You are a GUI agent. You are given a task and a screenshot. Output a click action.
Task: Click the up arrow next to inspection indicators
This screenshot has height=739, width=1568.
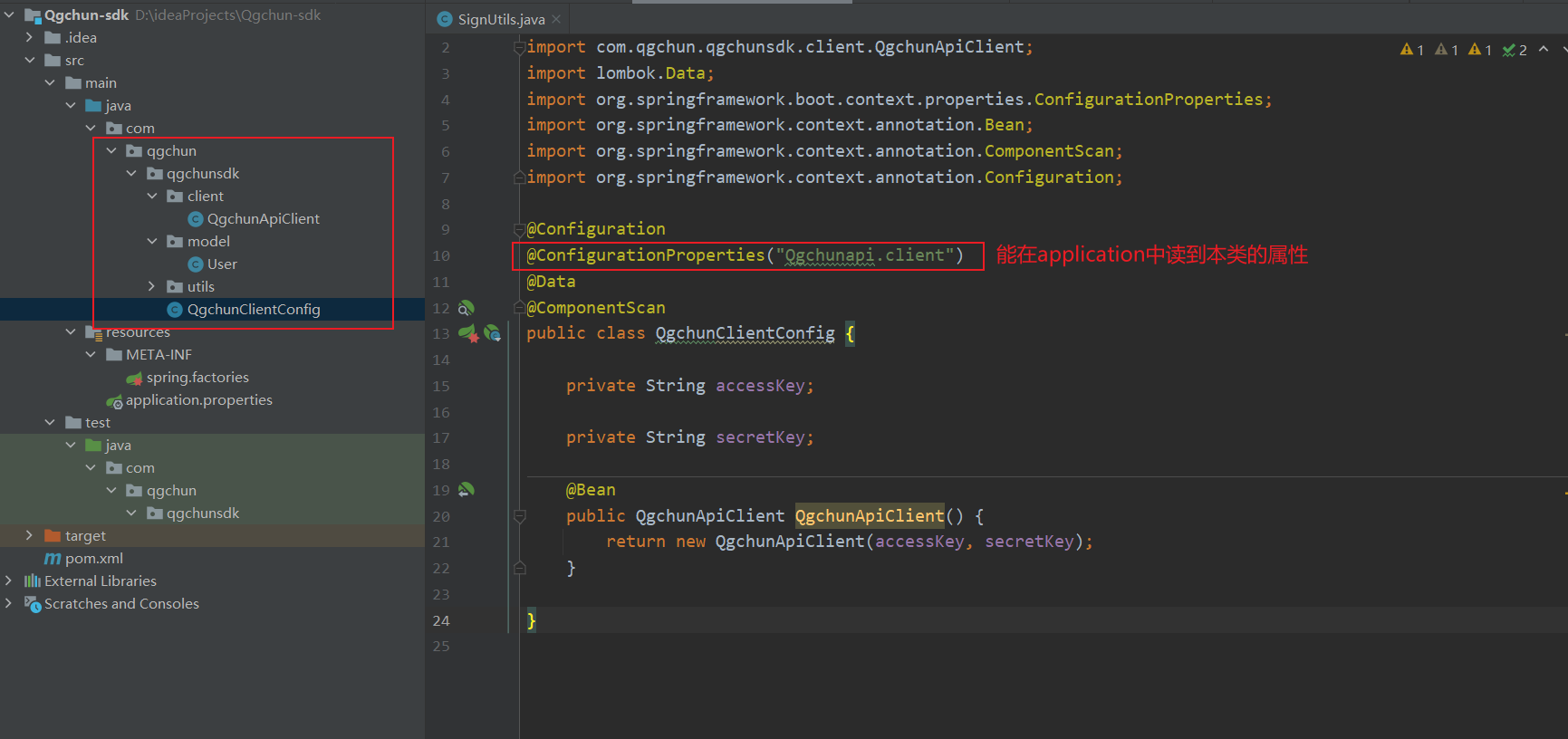[1544, 49]
